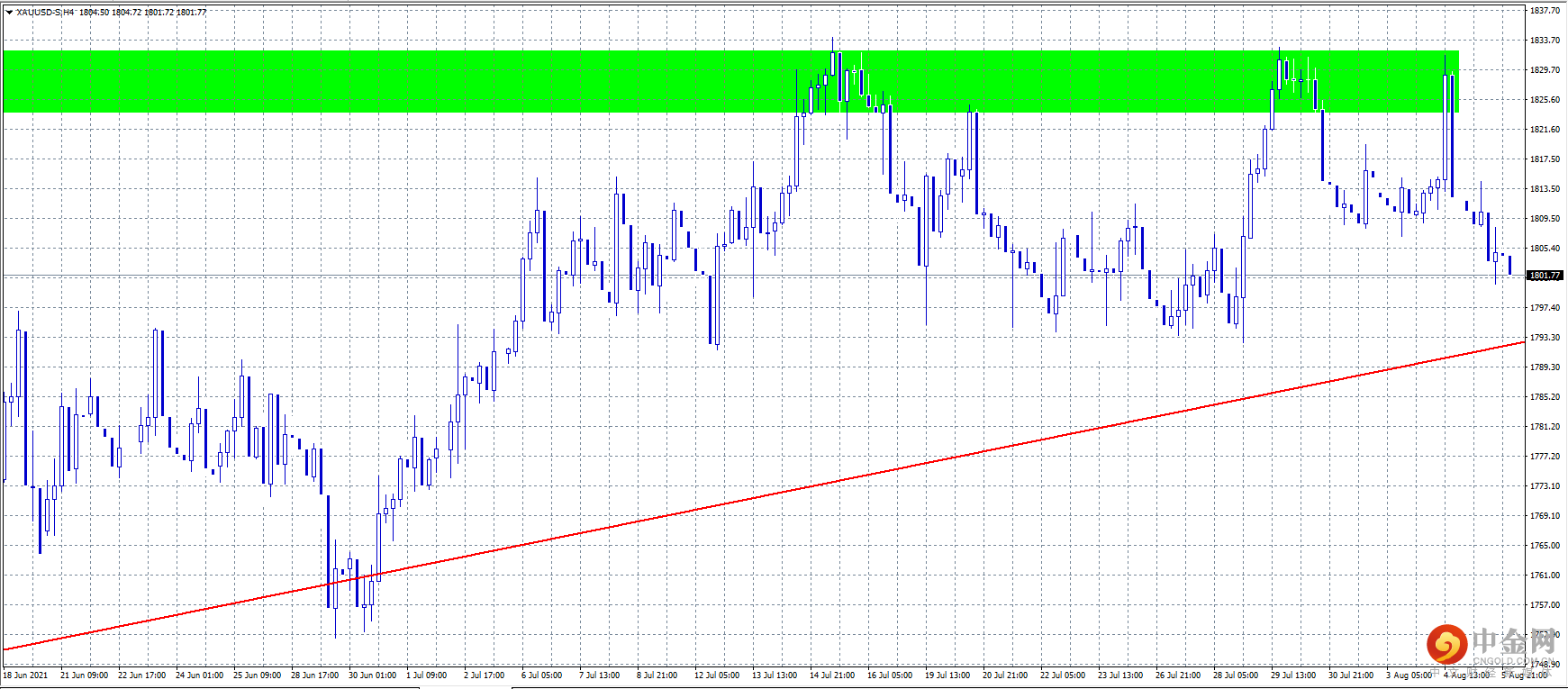Click the 1797.40 price axis label

tap(1545, 308)
